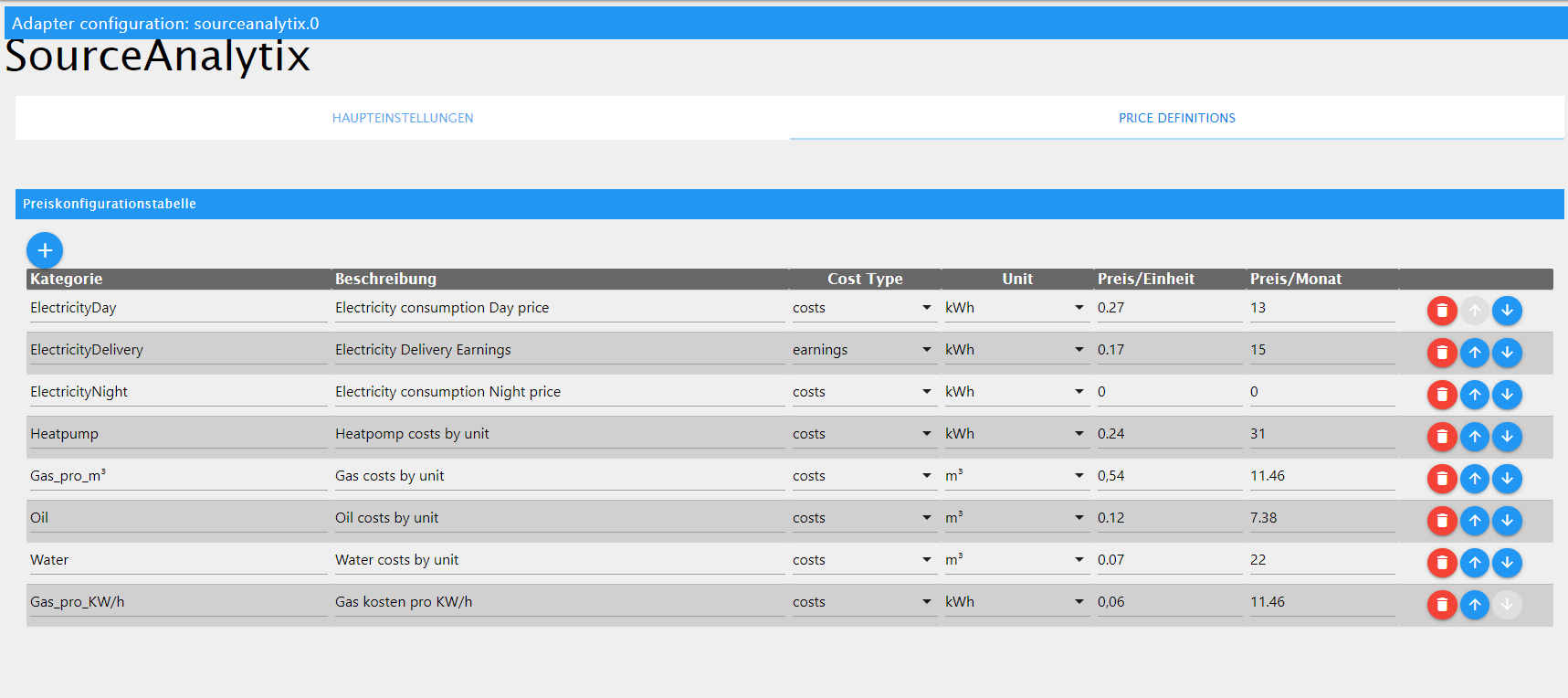This screenshot has width=1568, height=698.
Task: Edit Preis/Monat value 22 for Water
Action: pyautogui.click(x=1322, y=560)
